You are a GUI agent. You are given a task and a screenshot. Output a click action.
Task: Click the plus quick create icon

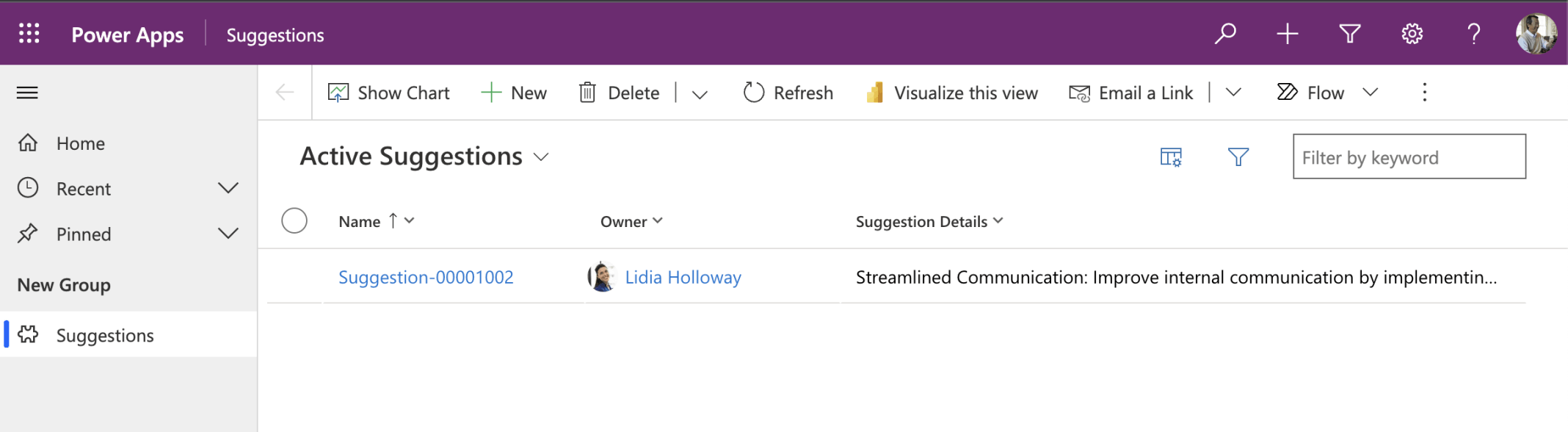pyautogui.click(x=1288, y=34)
